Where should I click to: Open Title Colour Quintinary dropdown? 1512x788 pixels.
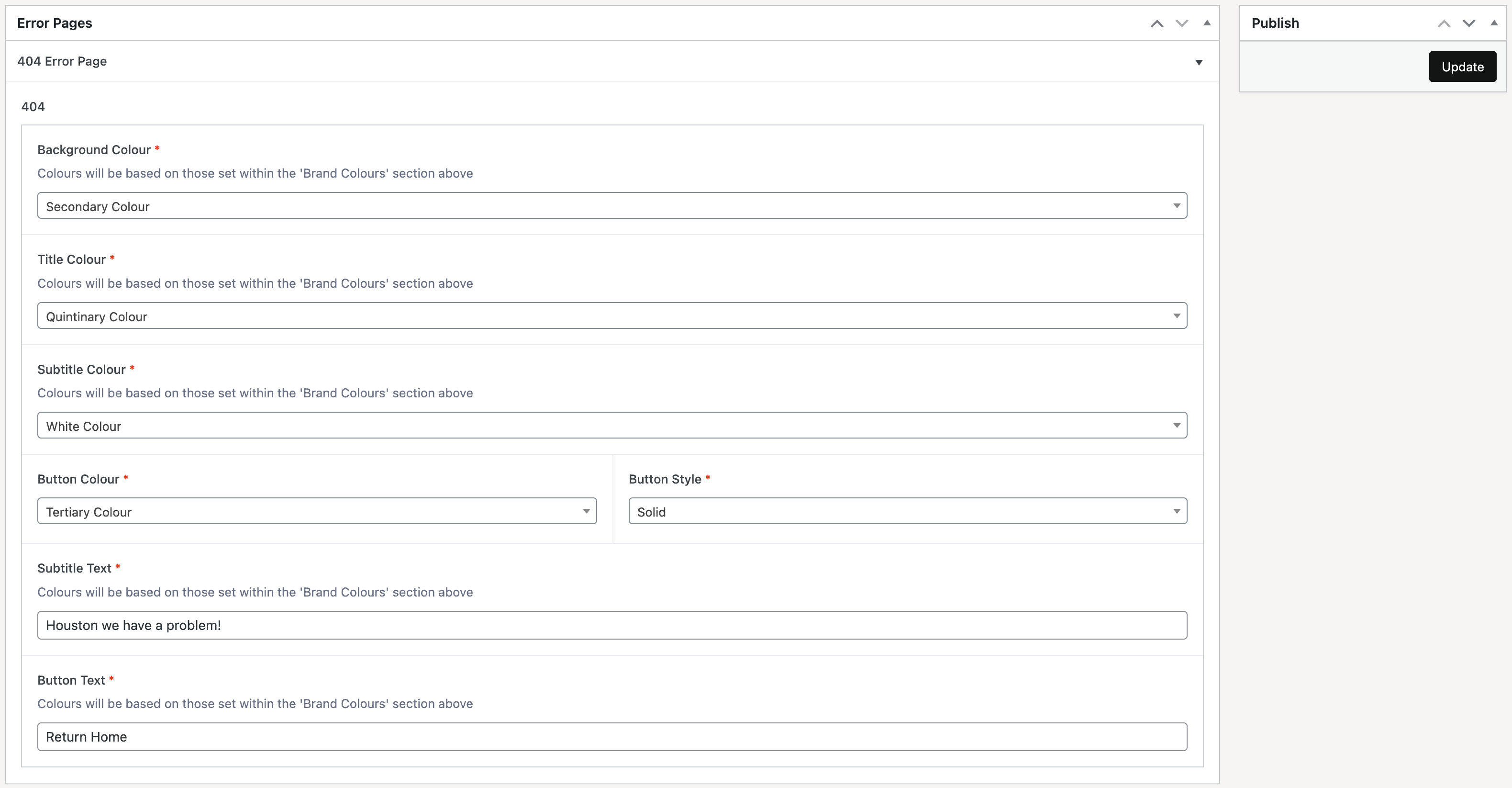click(611, 316)
